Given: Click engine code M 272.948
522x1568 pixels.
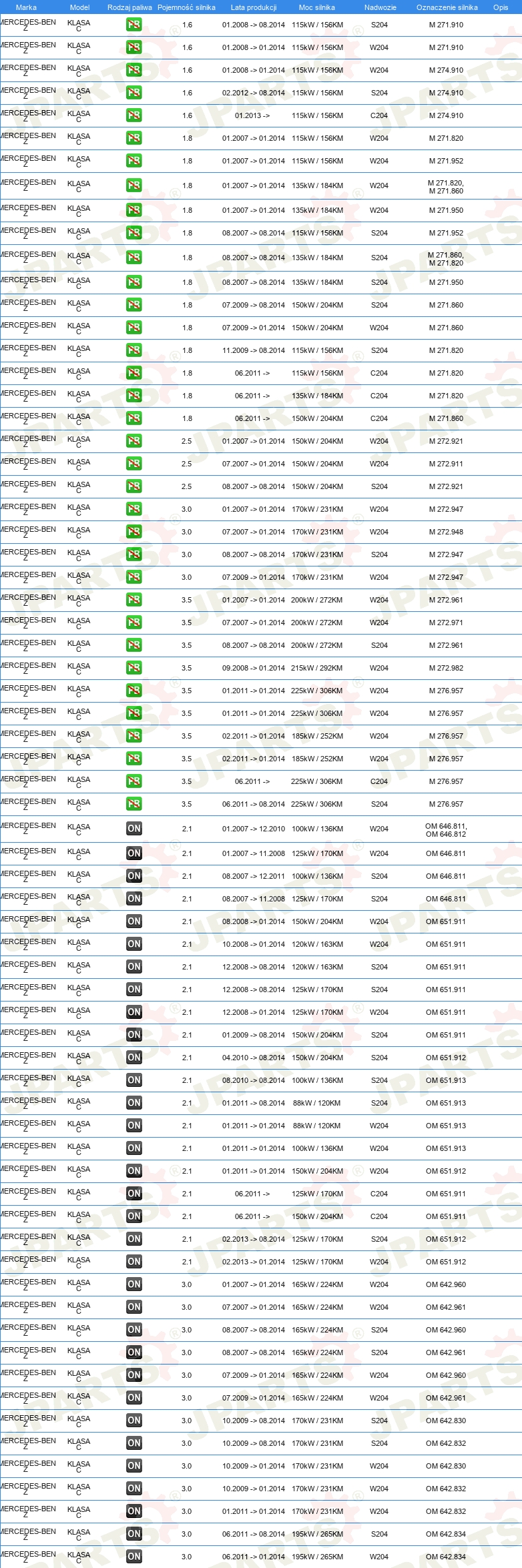Looking at the screenshot, I should coord(446,532).
